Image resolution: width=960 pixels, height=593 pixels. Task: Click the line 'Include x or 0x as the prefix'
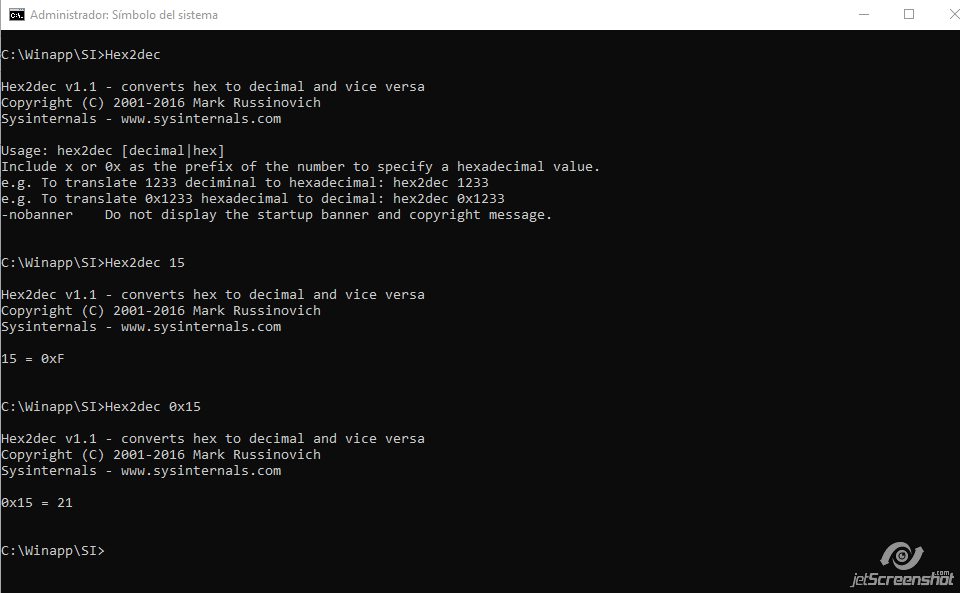(301, 166)
